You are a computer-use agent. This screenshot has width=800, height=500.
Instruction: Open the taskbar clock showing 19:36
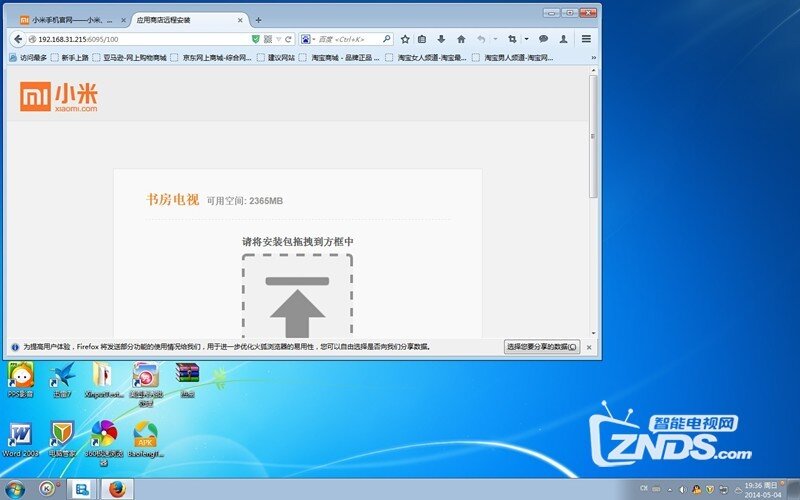(x=763, y=490)
